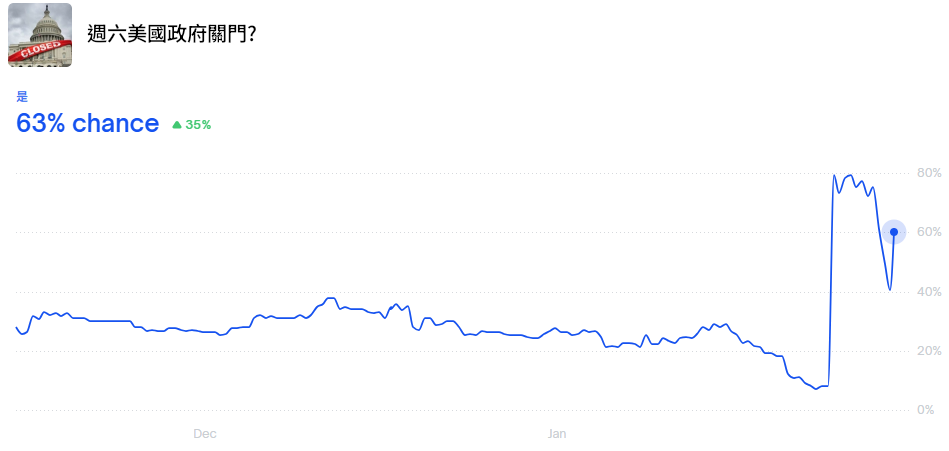Select the 是 outcome label
949x451 pixels.
pos(22,97)
